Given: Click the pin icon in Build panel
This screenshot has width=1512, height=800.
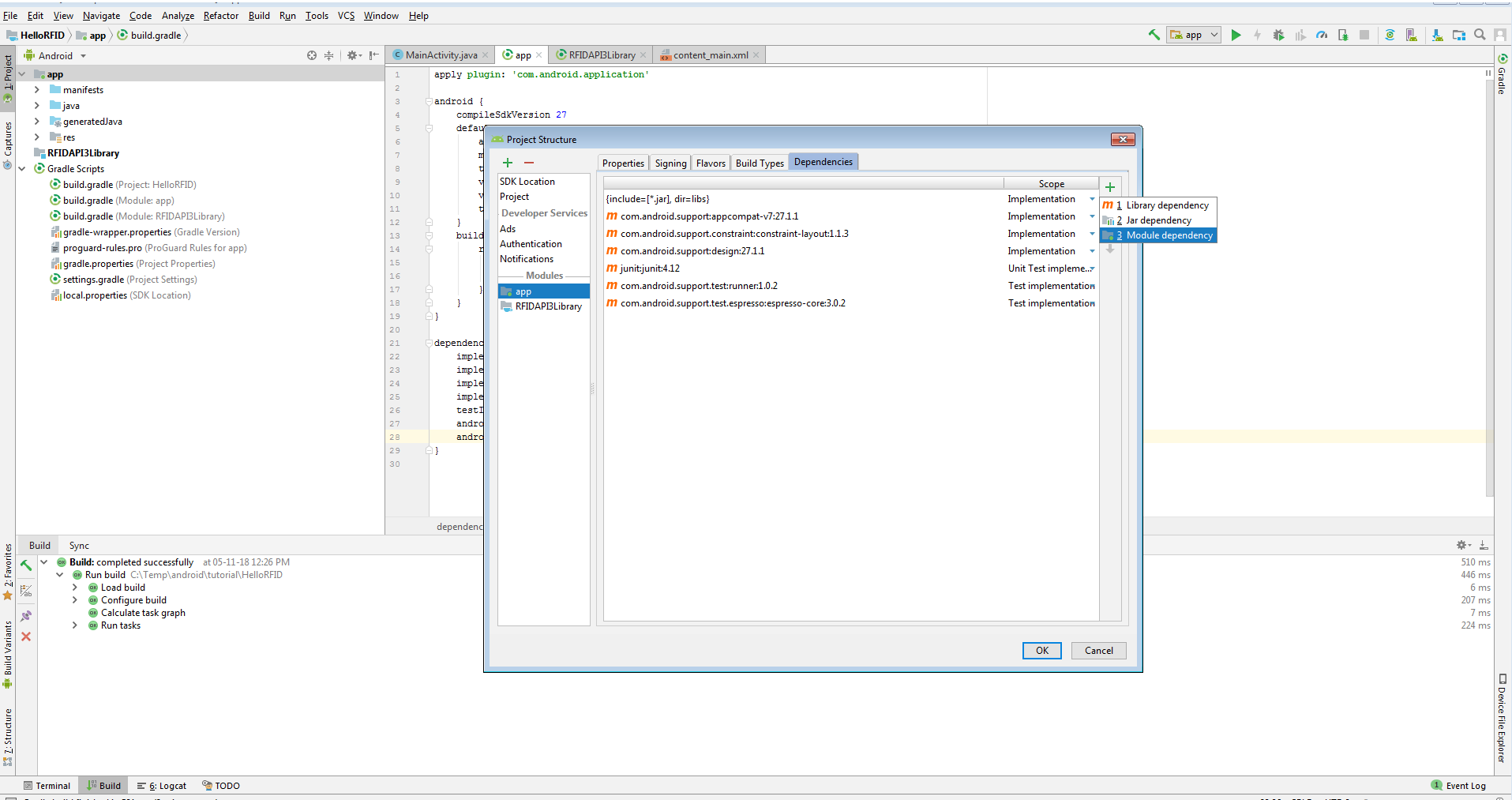Looking at the screenshot, I should (26, 615).
